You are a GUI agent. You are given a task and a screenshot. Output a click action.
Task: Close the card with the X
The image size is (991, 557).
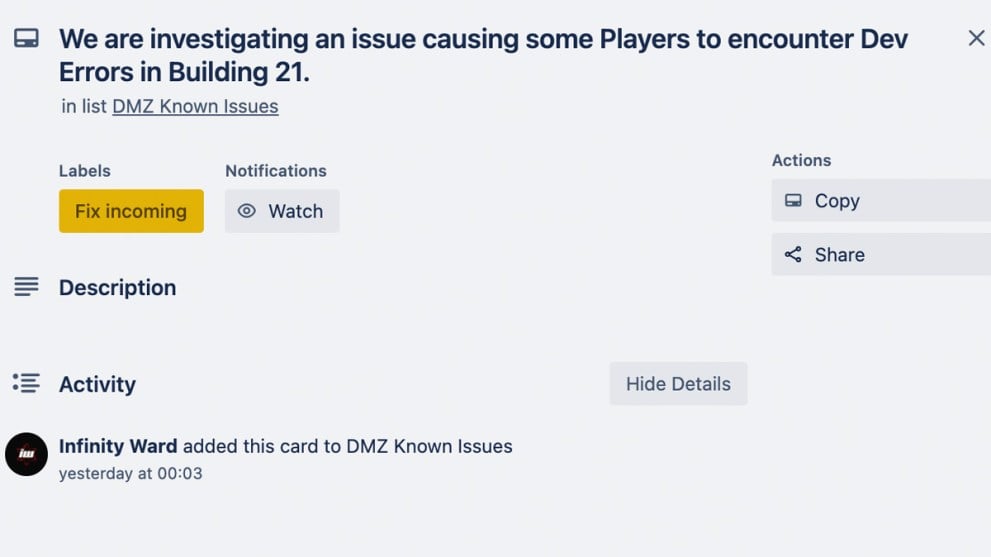pos(976,39)
